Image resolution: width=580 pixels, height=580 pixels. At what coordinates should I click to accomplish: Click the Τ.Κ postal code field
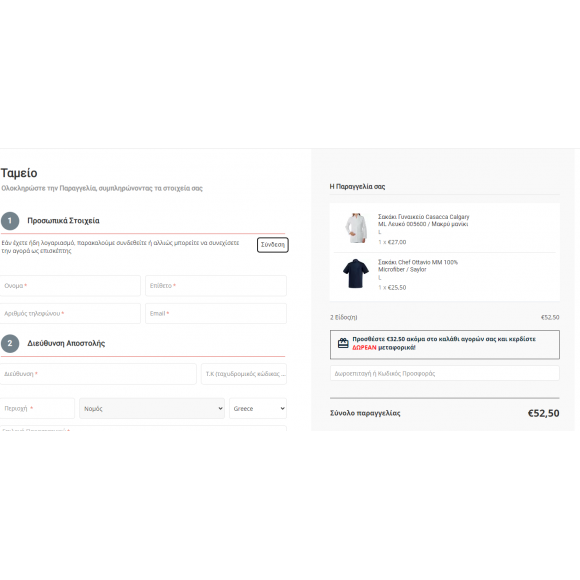(244, 374)
